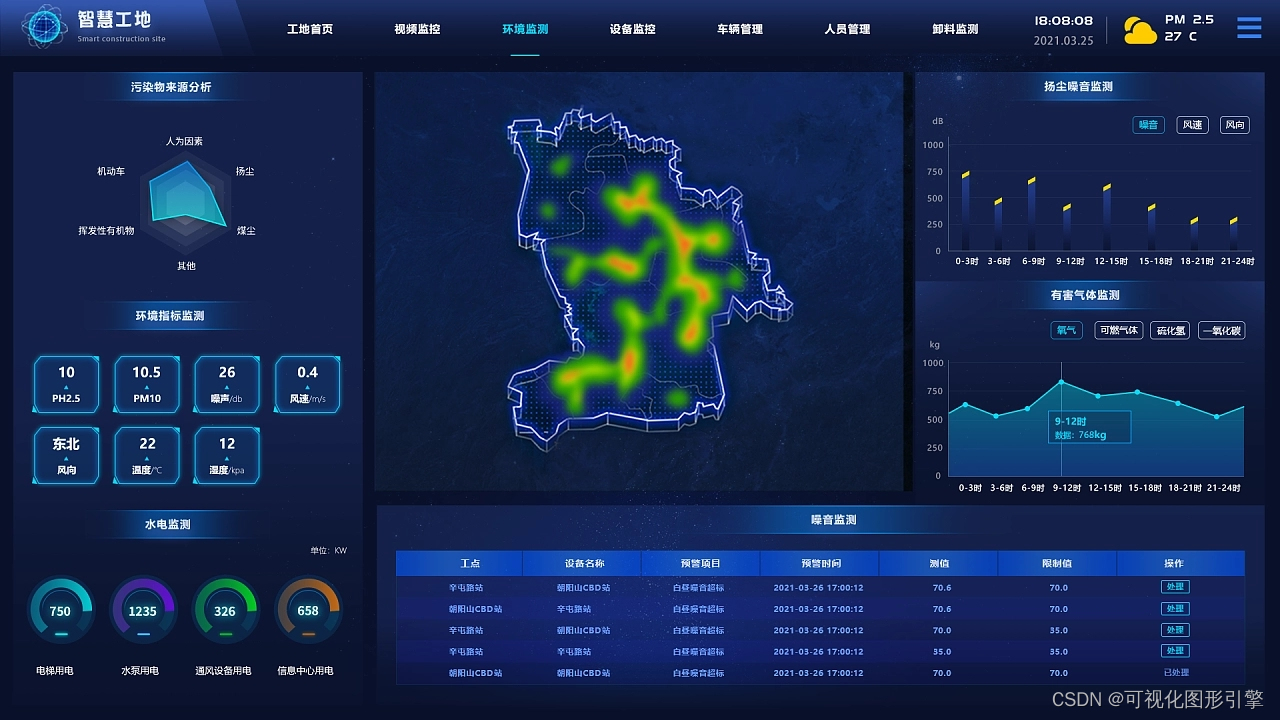Click the 预警项目 column header

(701, 564)
